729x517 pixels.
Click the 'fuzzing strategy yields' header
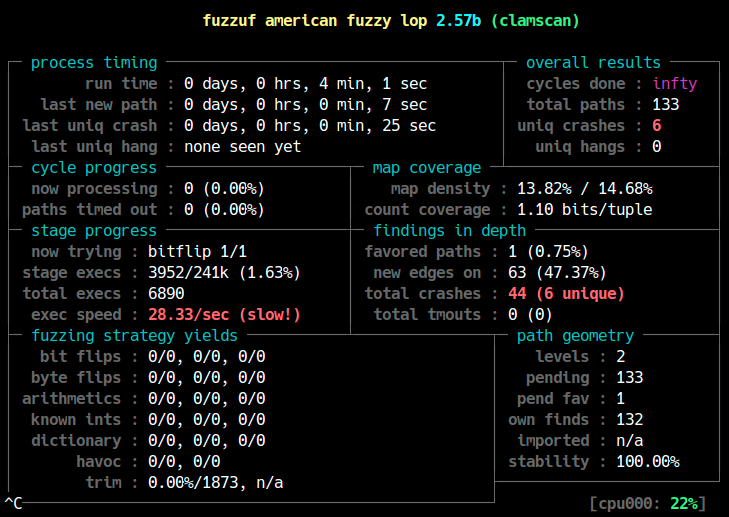tap(134, 336)
